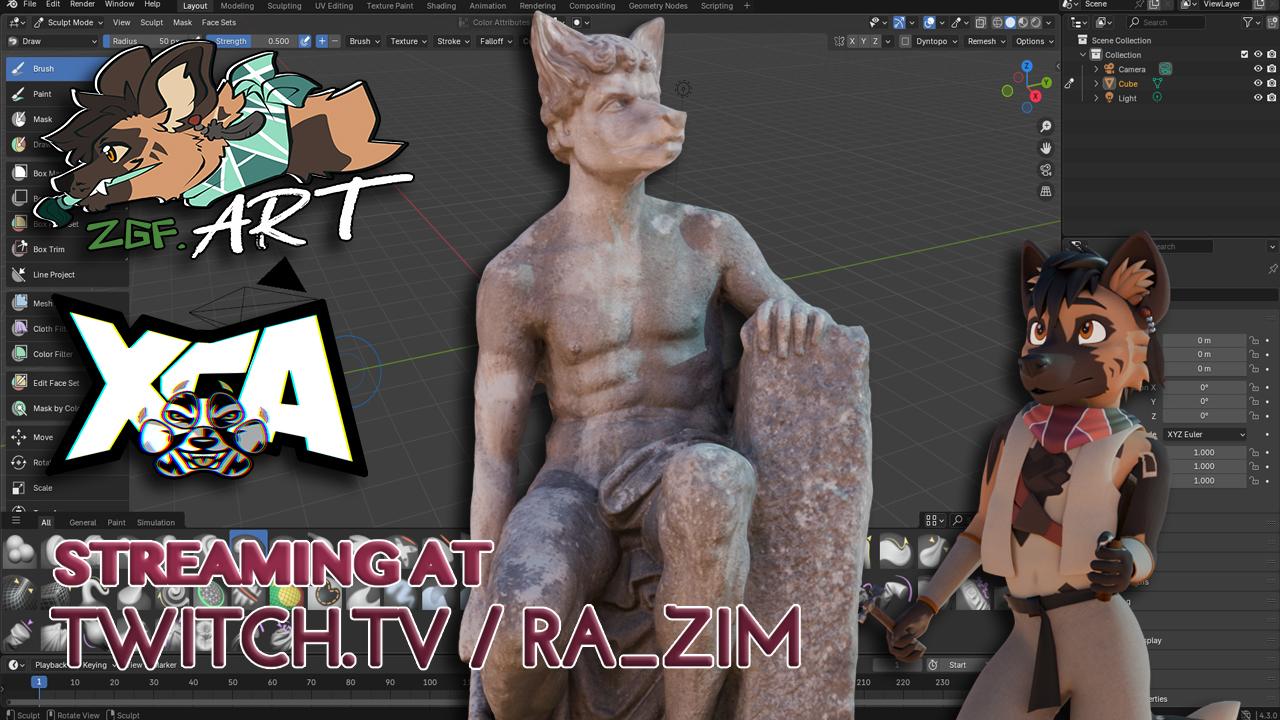Viewport: 1280px width, 720px height.
Task: Select the Edit Face Set tool
Action: point(67,382)
